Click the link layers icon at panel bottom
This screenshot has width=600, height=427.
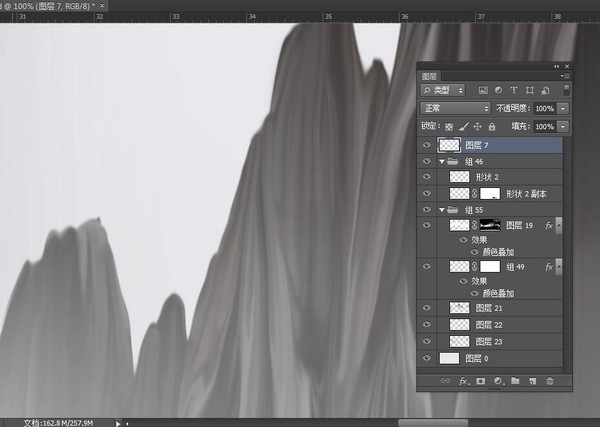tap(445, 381)
